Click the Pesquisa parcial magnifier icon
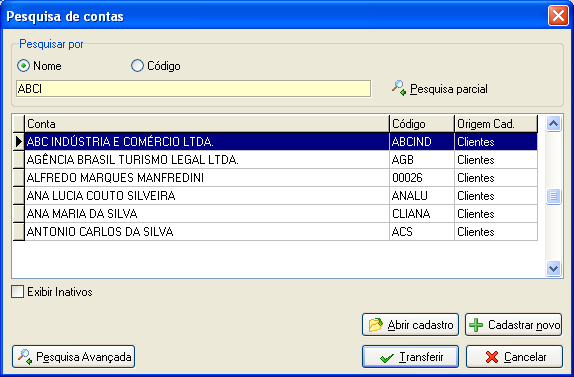 click(x=399, y=88)
